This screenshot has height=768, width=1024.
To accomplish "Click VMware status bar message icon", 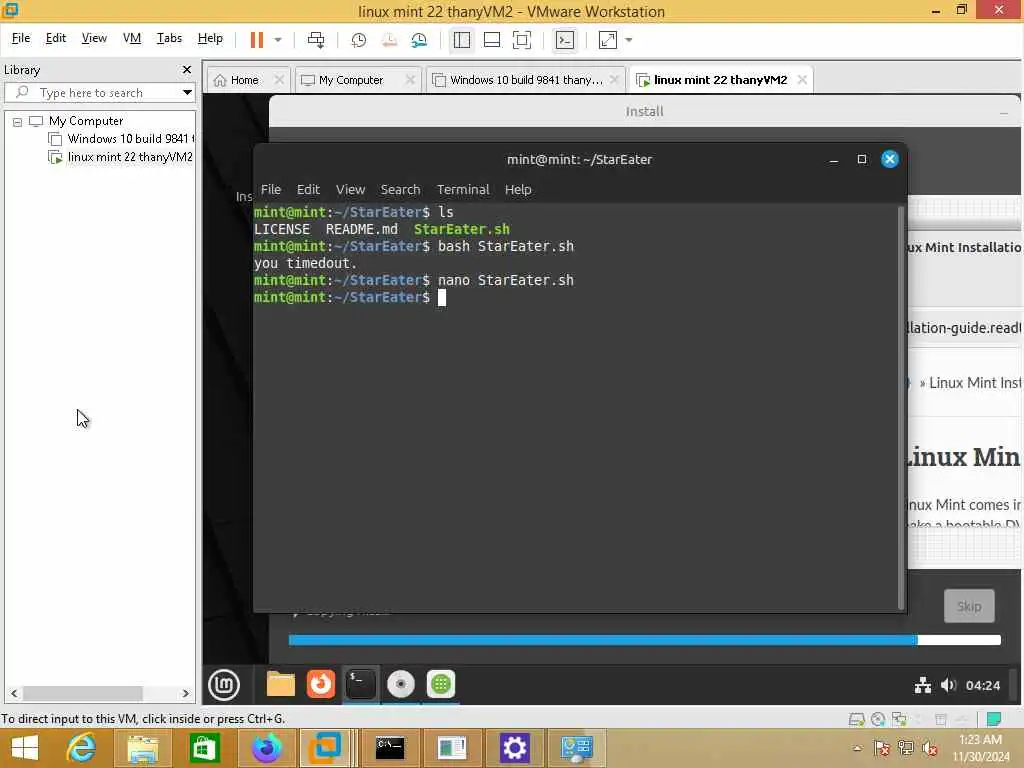I will coord(994,719).
